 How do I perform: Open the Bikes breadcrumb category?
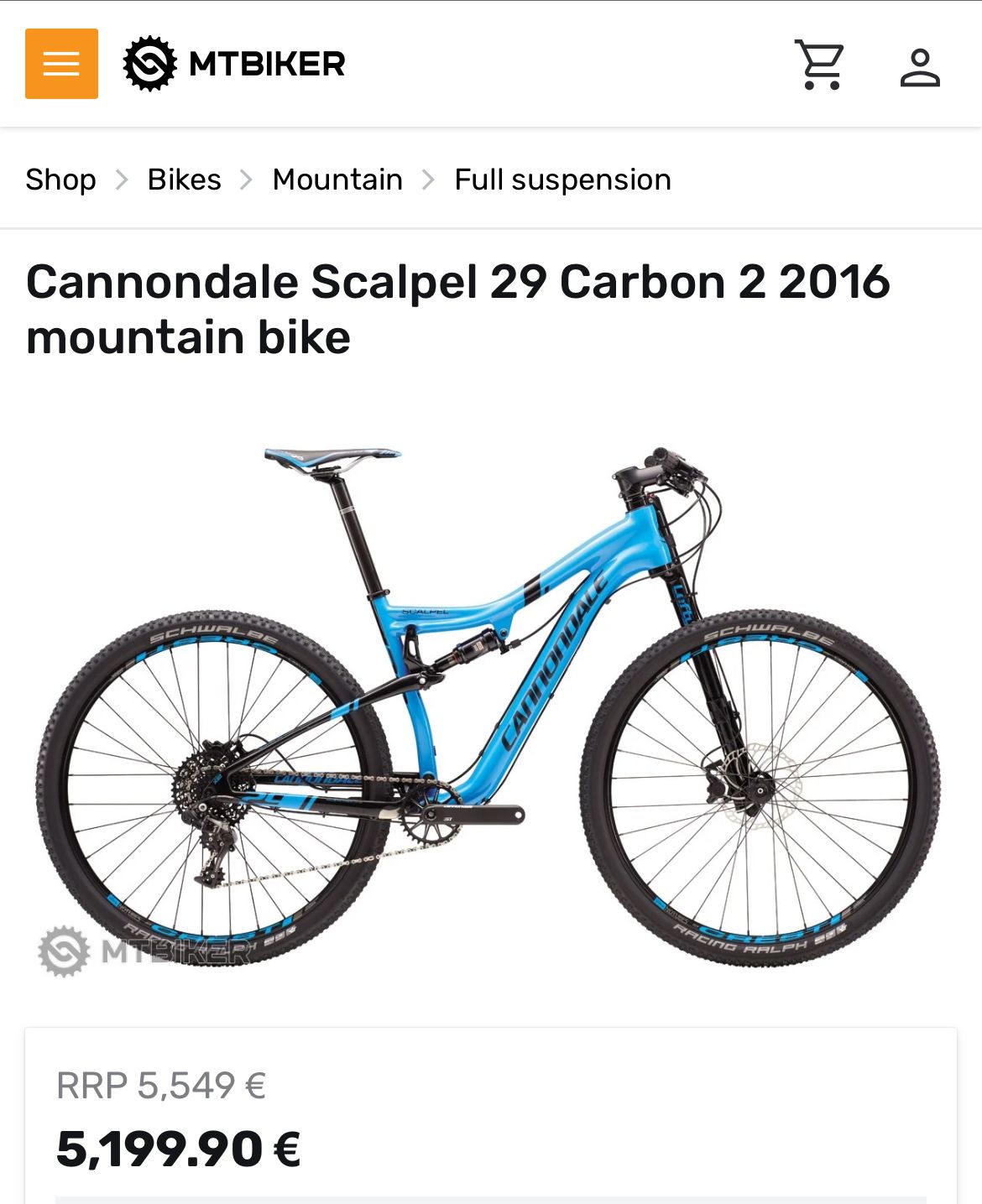coord(184,180)
